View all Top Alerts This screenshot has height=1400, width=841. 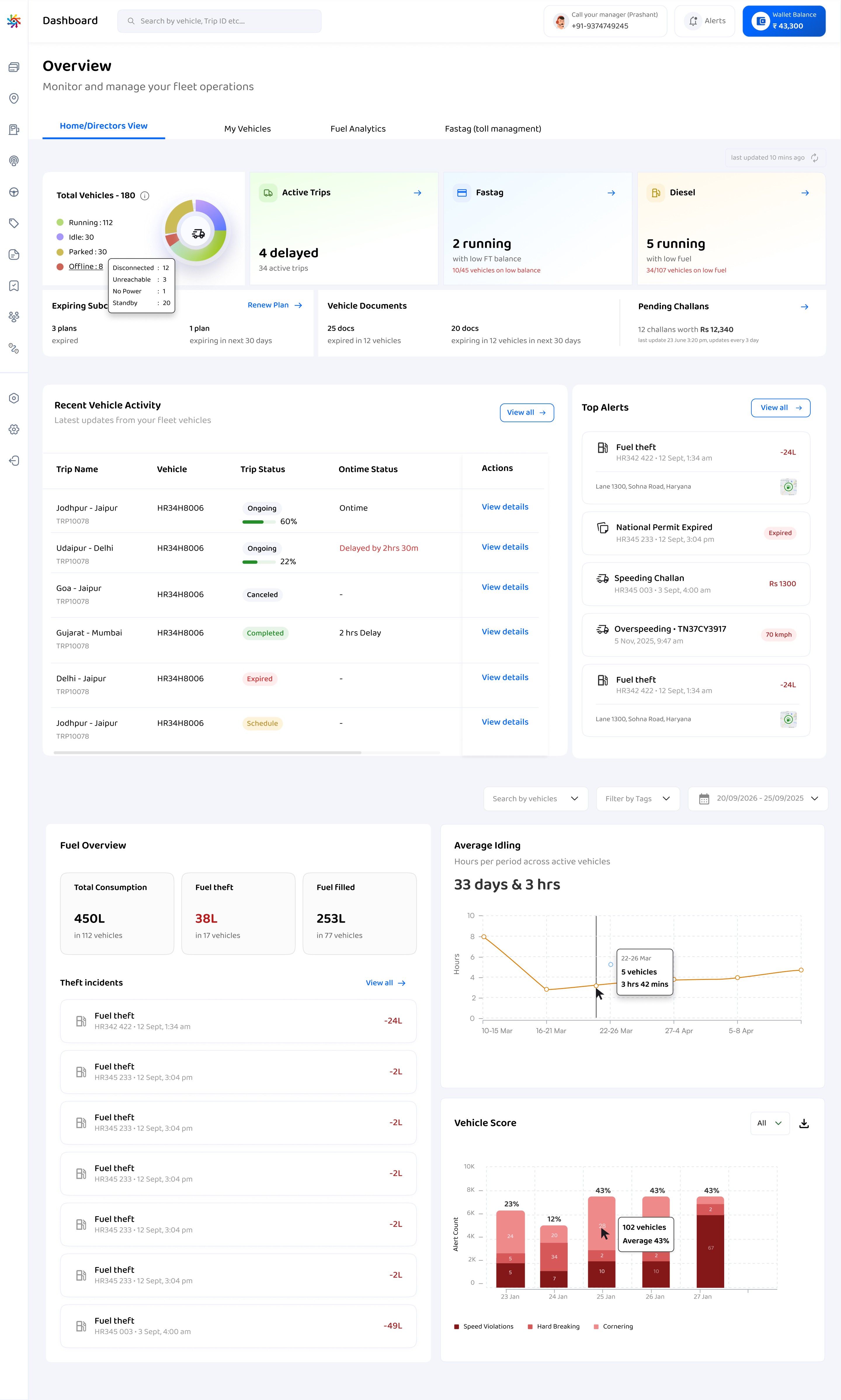coord(780,408)
